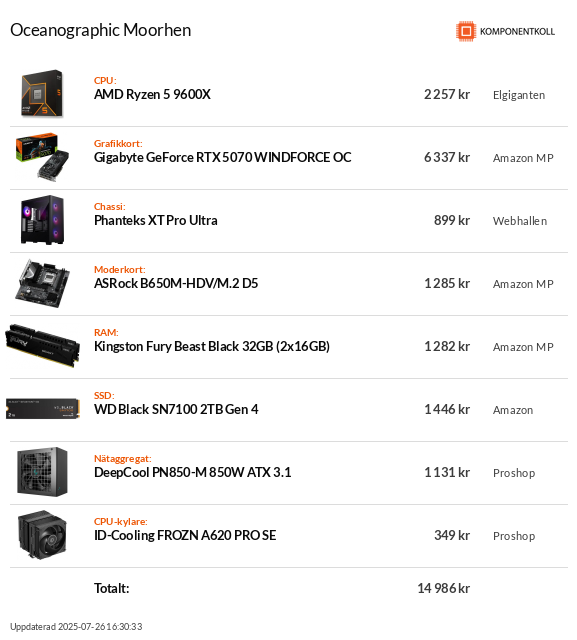Image resolution: width=577 pixels, height=640 pixels.
Task: Open the AMD Ryzen 5 9600X box image
Action: click(x=42, y=94)
